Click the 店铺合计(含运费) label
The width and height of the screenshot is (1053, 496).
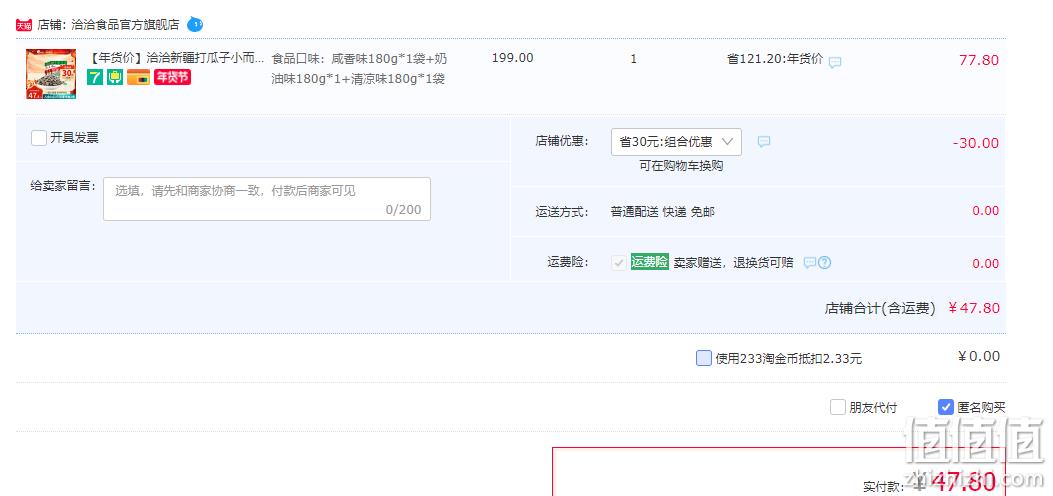pos(880,309)
